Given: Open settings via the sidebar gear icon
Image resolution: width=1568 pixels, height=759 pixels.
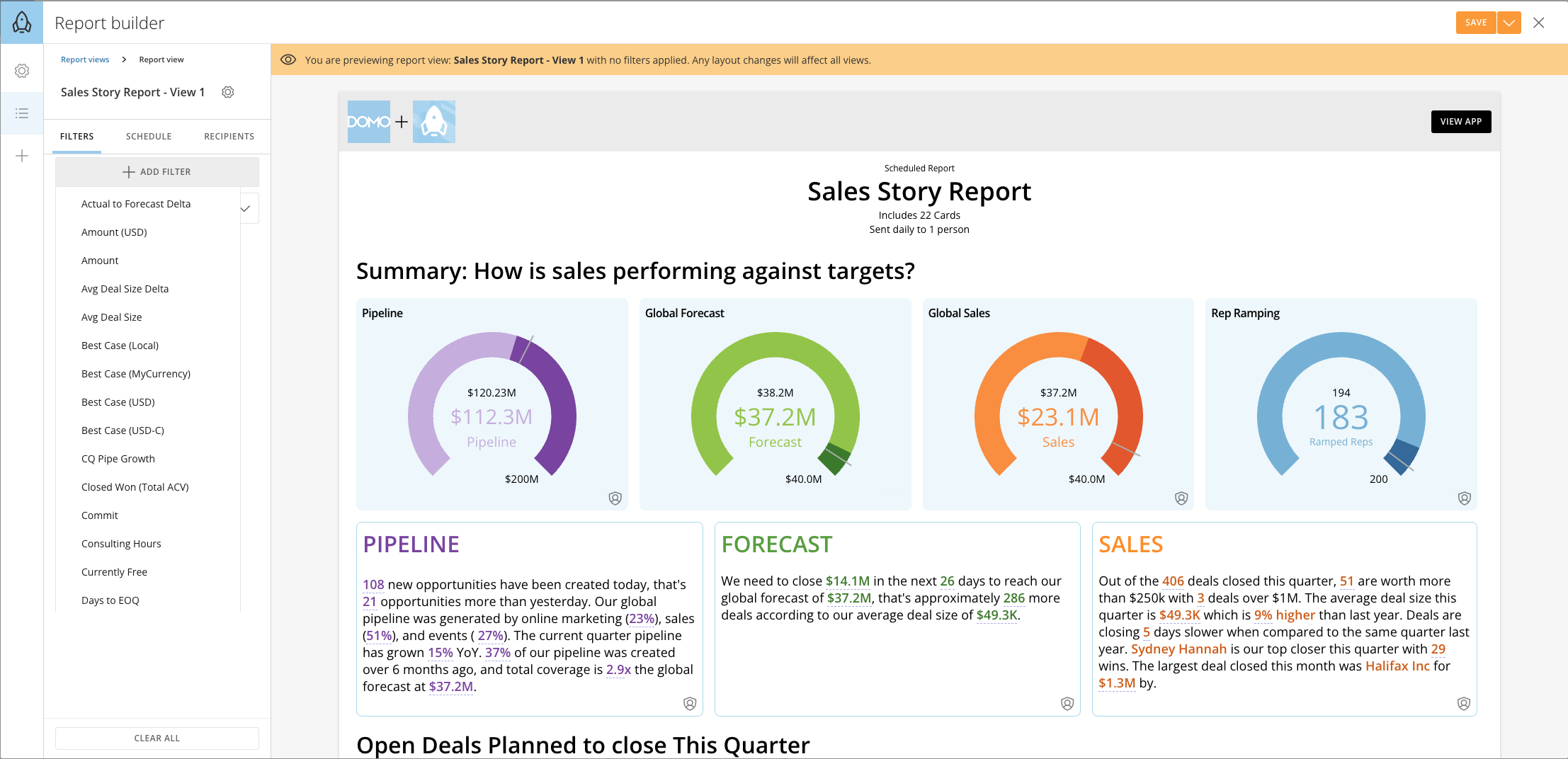Looking at the screenshot, I should tap(22, 71).
